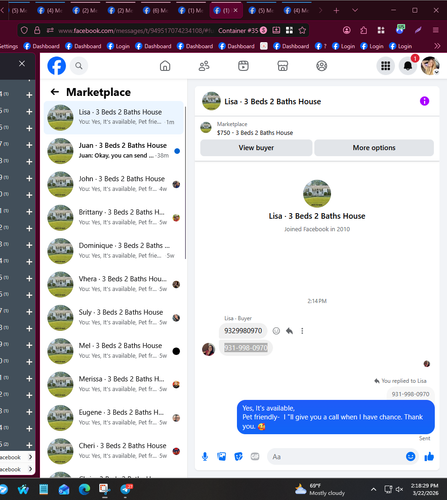Open site security lock icon

[37, 31]
